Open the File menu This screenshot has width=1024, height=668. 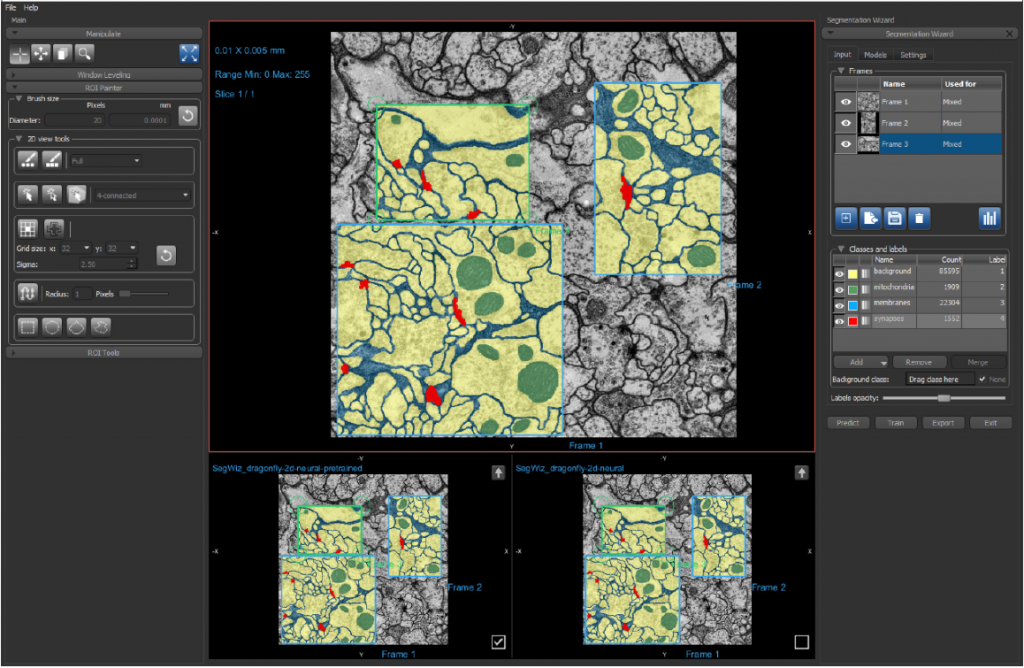point(11,8)
